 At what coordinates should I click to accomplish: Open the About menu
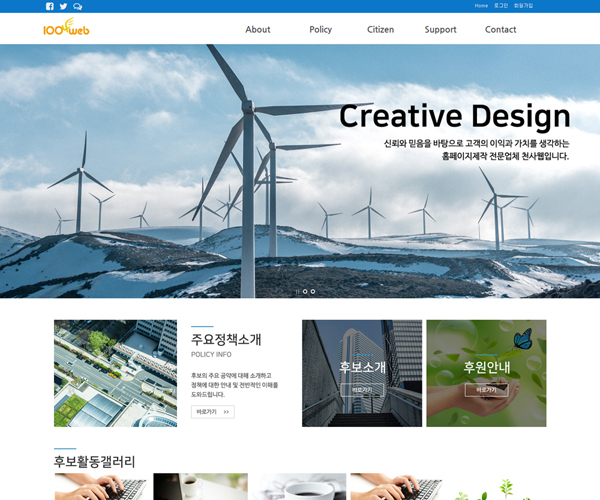[258, 30]
